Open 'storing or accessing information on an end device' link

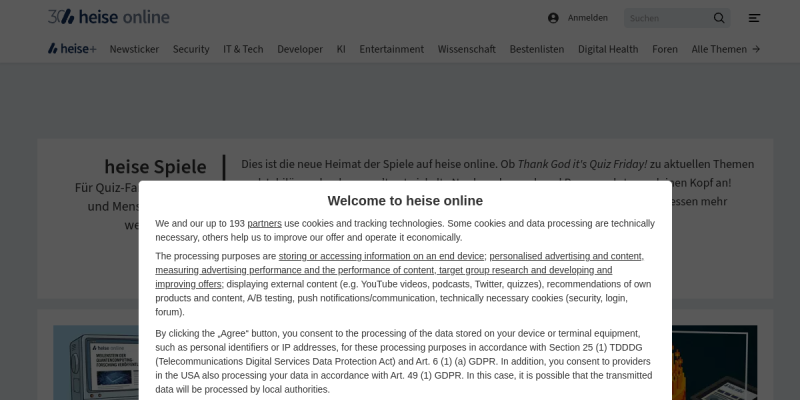pos(381,256)
